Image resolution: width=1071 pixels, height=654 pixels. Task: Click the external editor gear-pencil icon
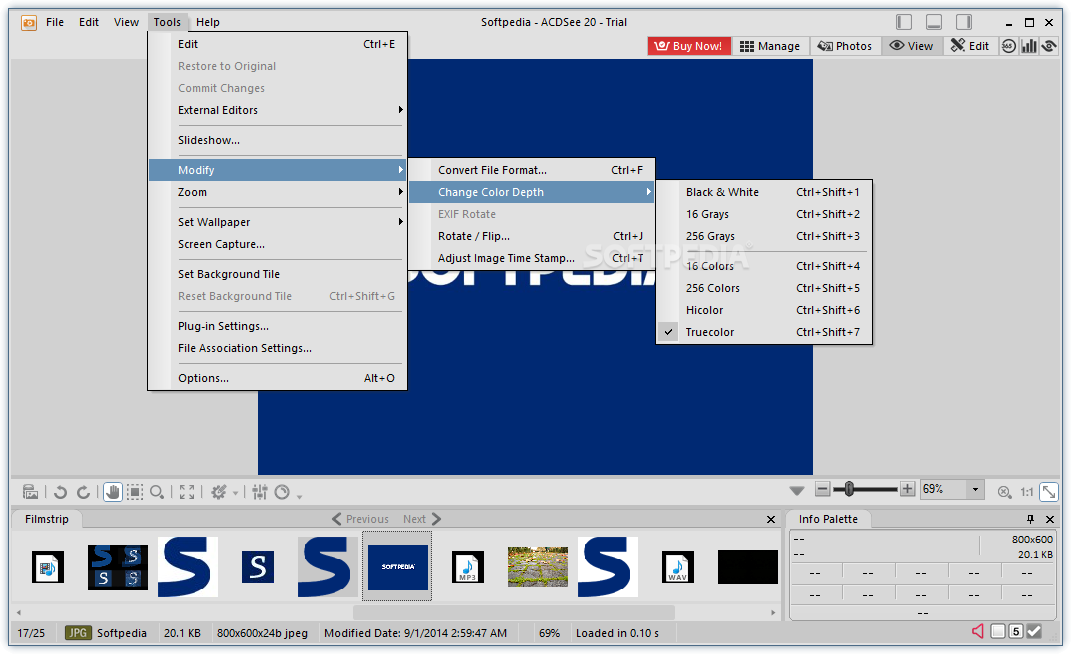[219, 492]
